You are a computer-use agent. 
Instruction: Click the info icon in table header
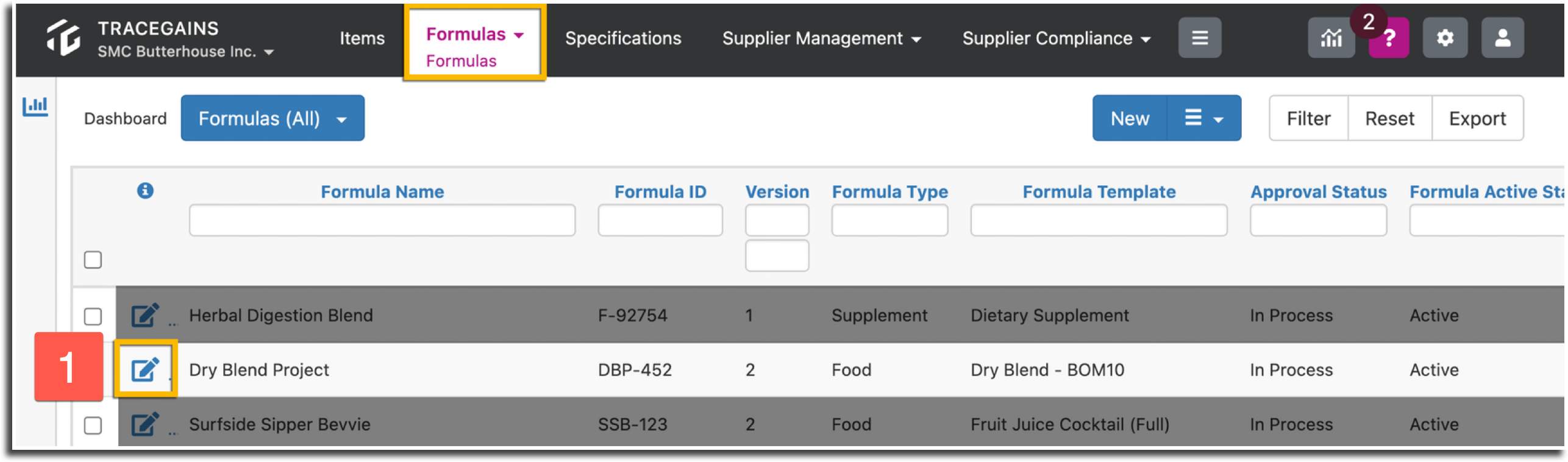[145, 191]
